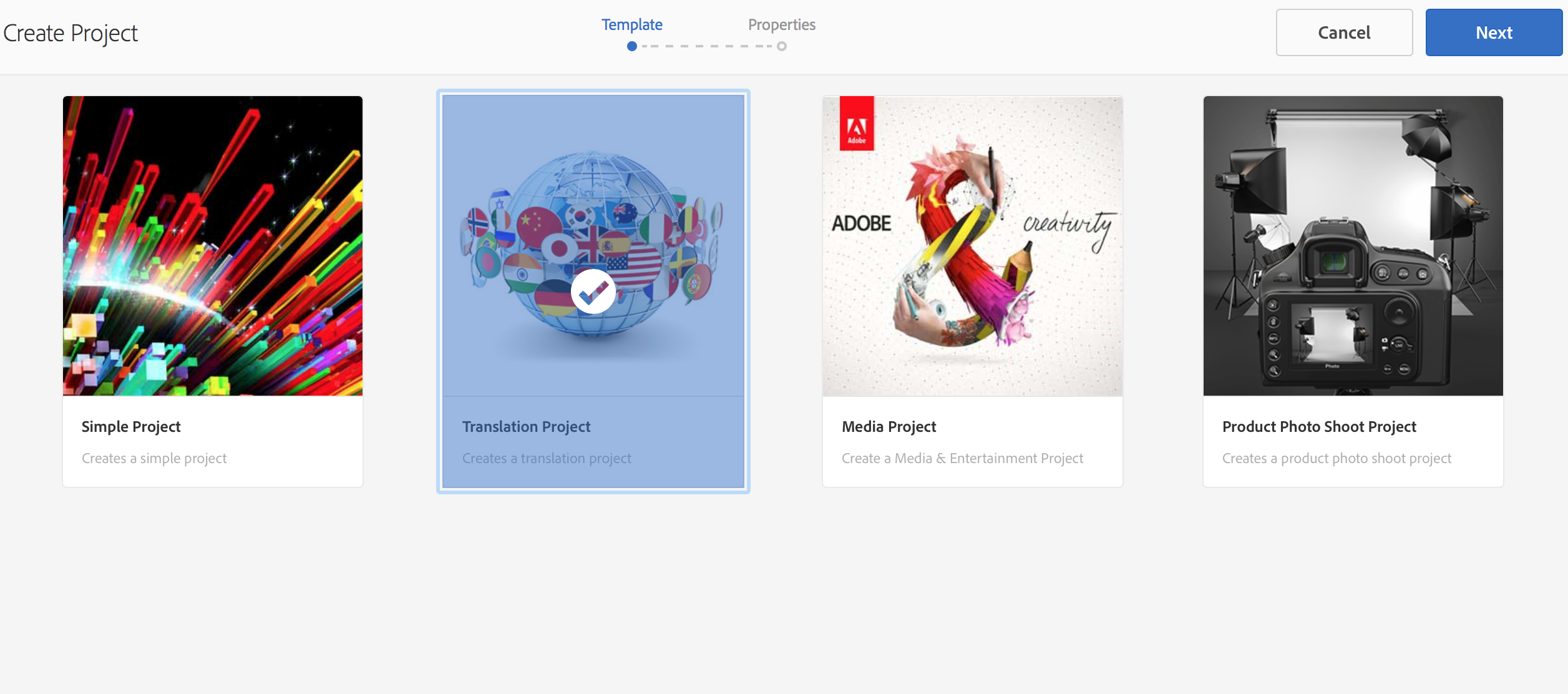Select the Product Photo Shoot thumbnail image
Image resolution: width=1568 pixels, height=694 pixels.
point(1353,246)
